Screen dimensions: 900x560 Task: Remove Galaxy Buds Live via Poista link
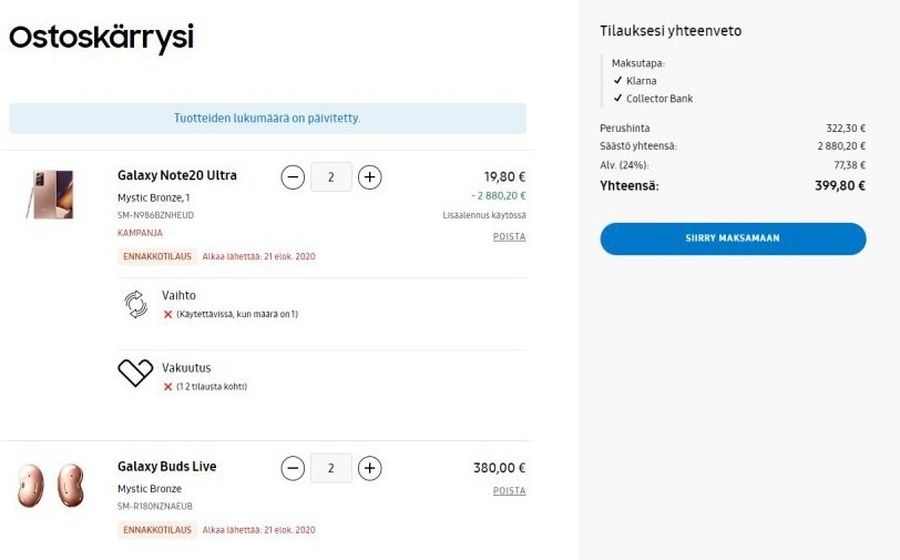click(509, 491)
